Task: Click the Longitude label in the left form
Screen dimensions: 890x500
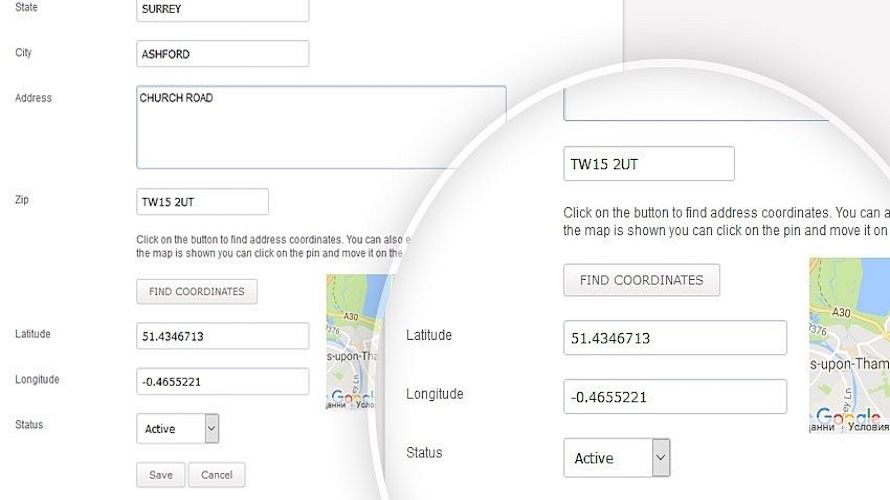Action: coord(37,379)
